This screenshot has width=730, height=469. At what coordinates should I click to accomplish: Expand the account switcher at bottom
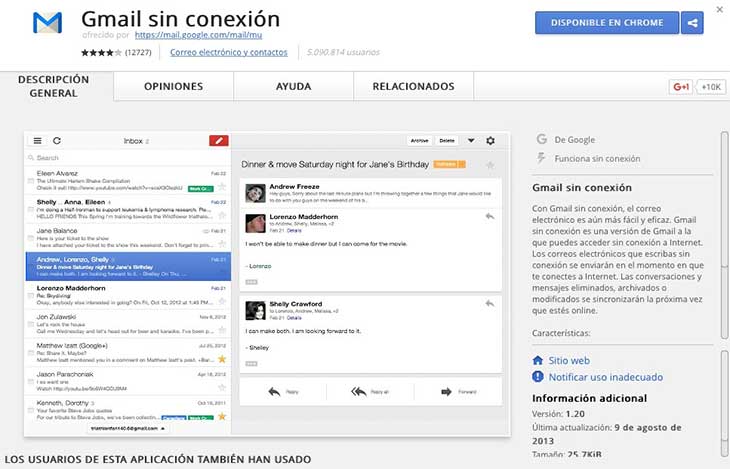128,428
